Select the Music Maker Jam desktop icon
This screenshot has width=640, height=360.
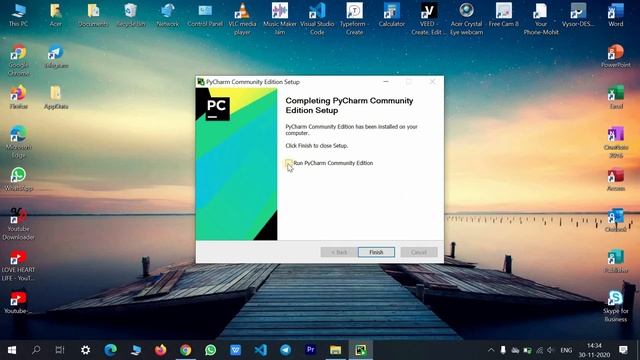(280, 19)
